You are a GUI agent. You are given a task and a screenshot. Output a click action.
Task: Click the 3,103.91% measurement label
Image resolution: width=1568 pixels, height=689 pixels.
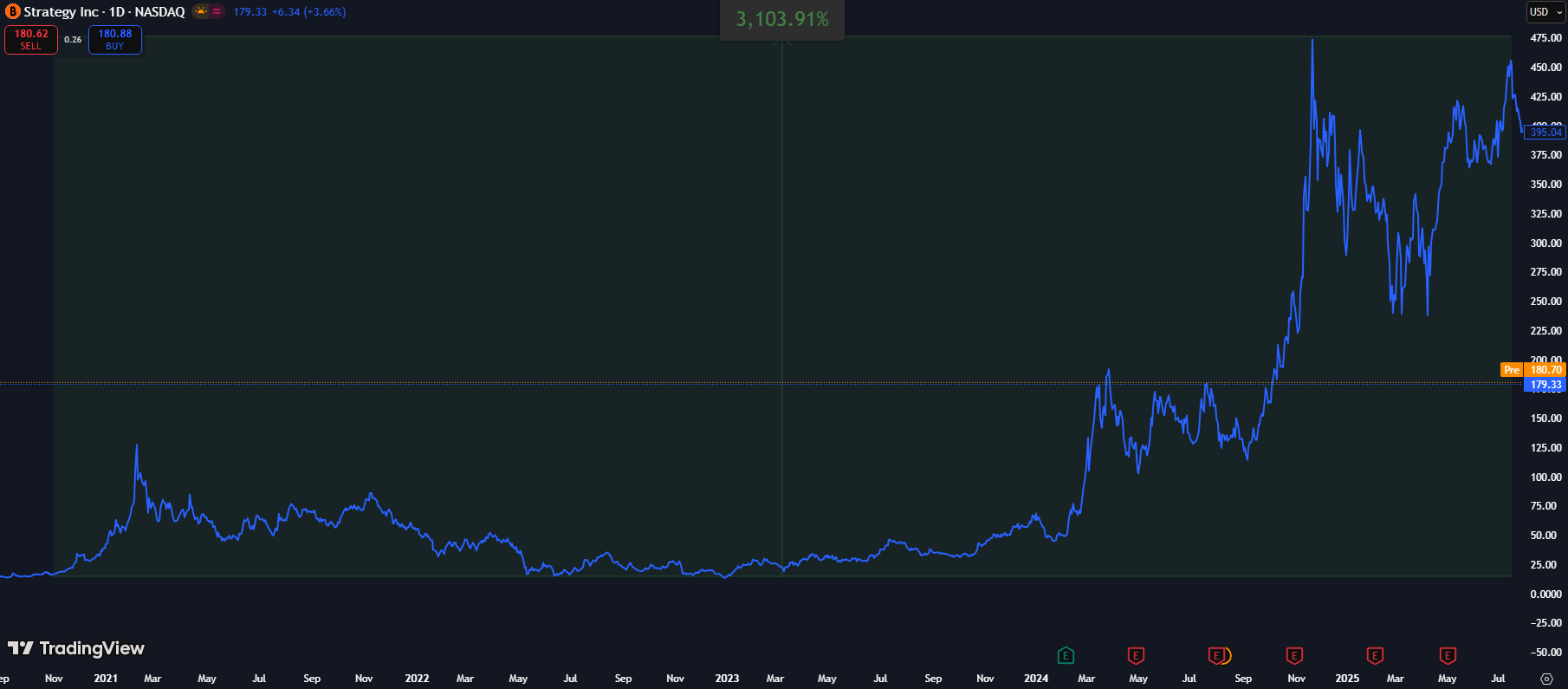pos(782,19)
